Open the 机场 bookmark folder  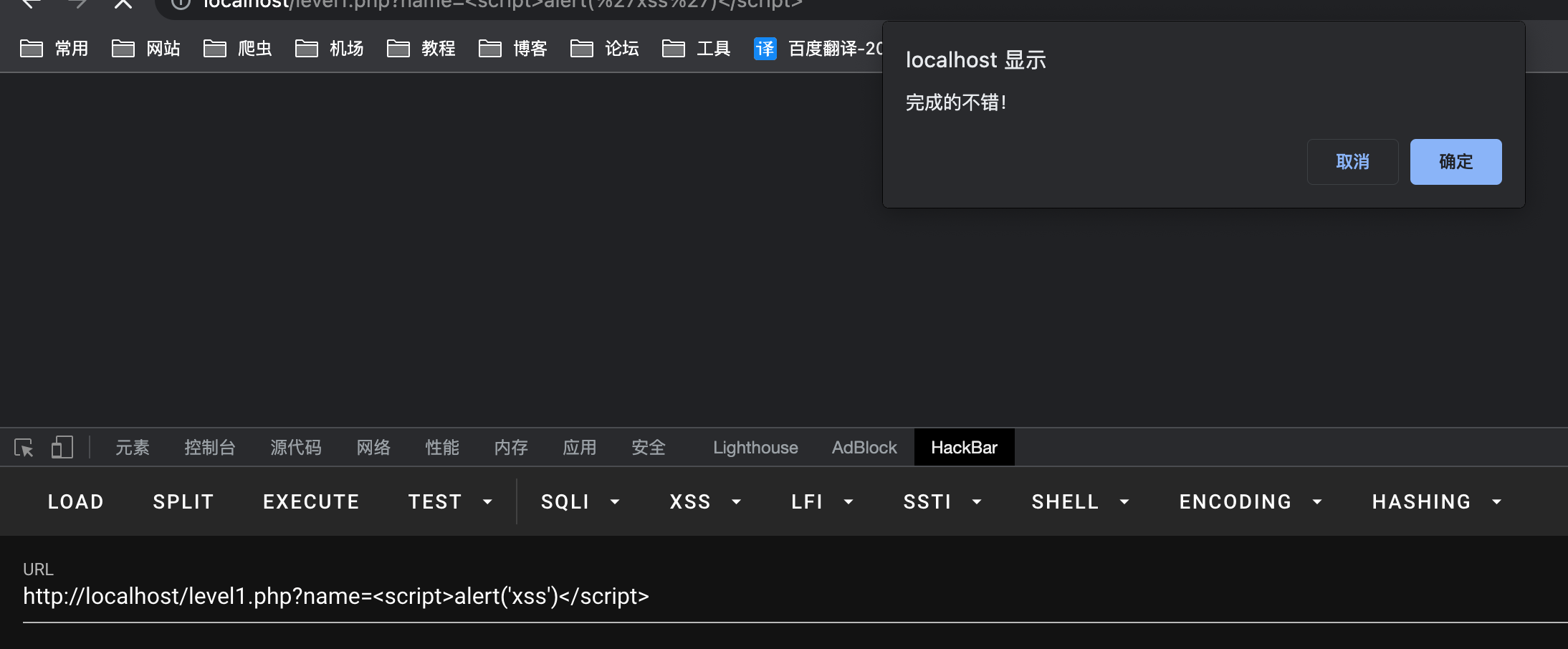click(x=330, y=49)
